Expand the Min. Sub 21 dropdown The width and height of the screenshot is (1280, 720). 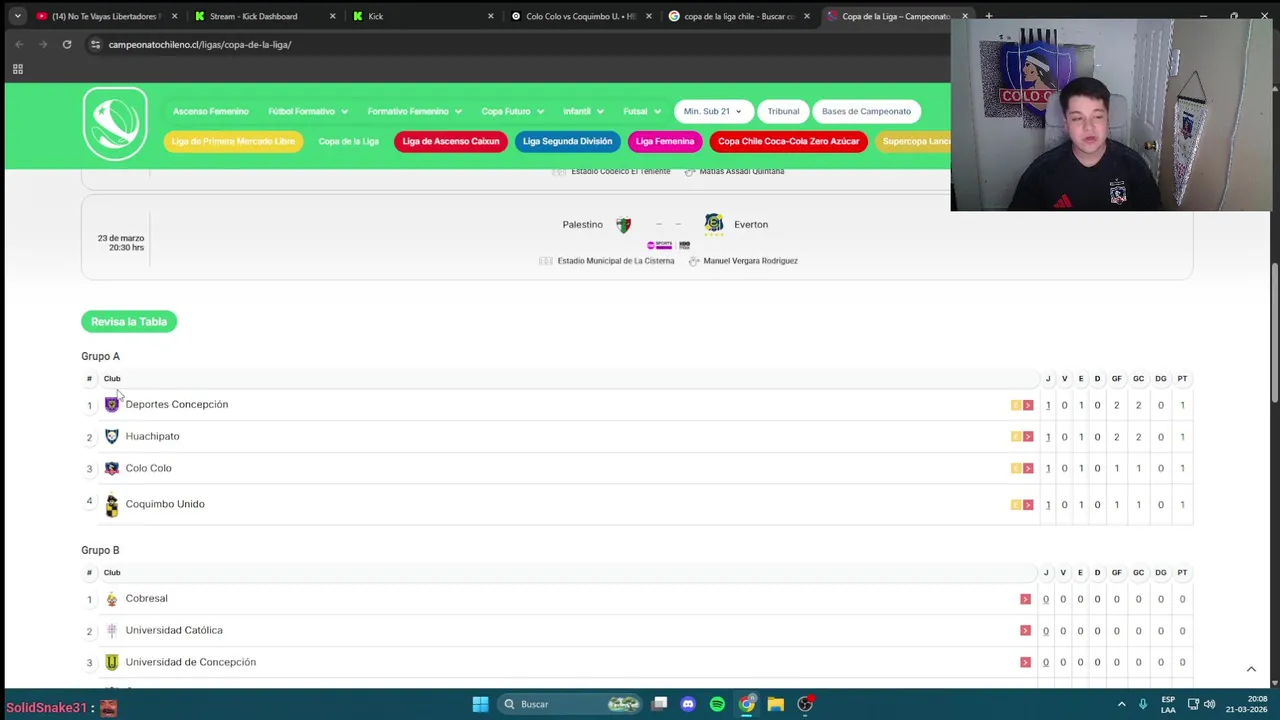(x=714, y=111)
